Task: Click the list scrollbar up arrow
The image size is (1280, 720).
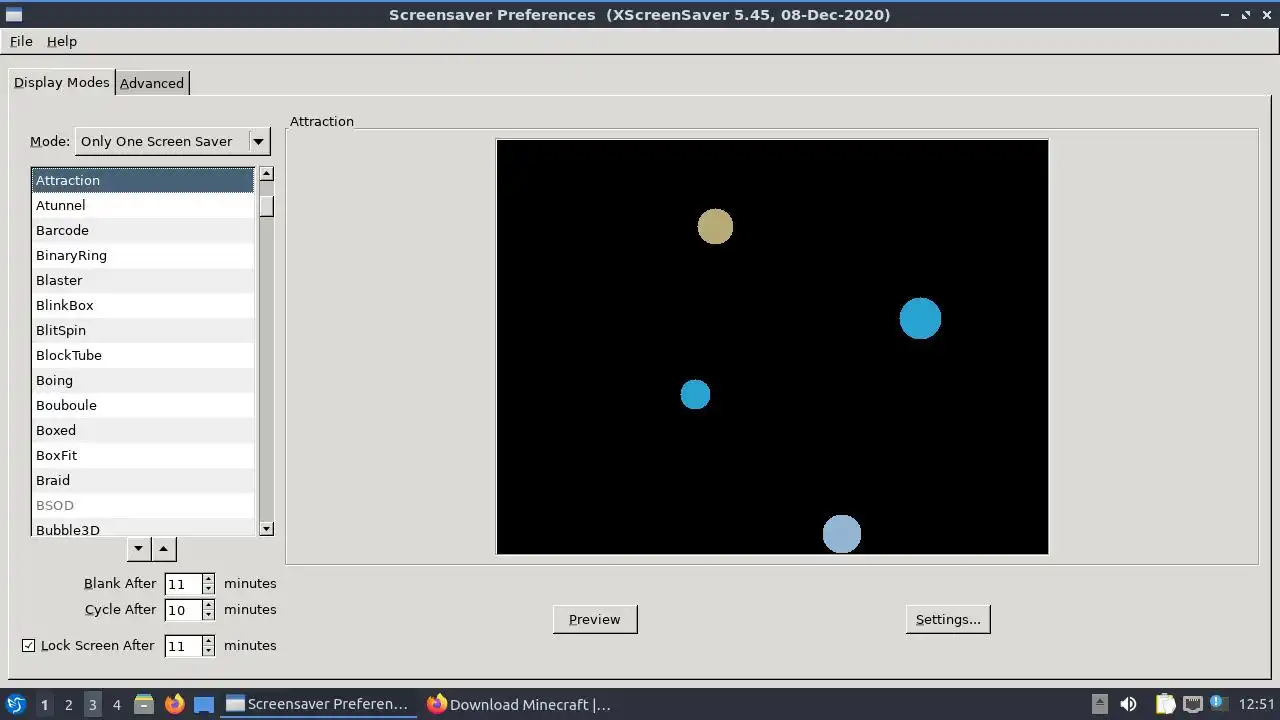Action: pos(266,174)
